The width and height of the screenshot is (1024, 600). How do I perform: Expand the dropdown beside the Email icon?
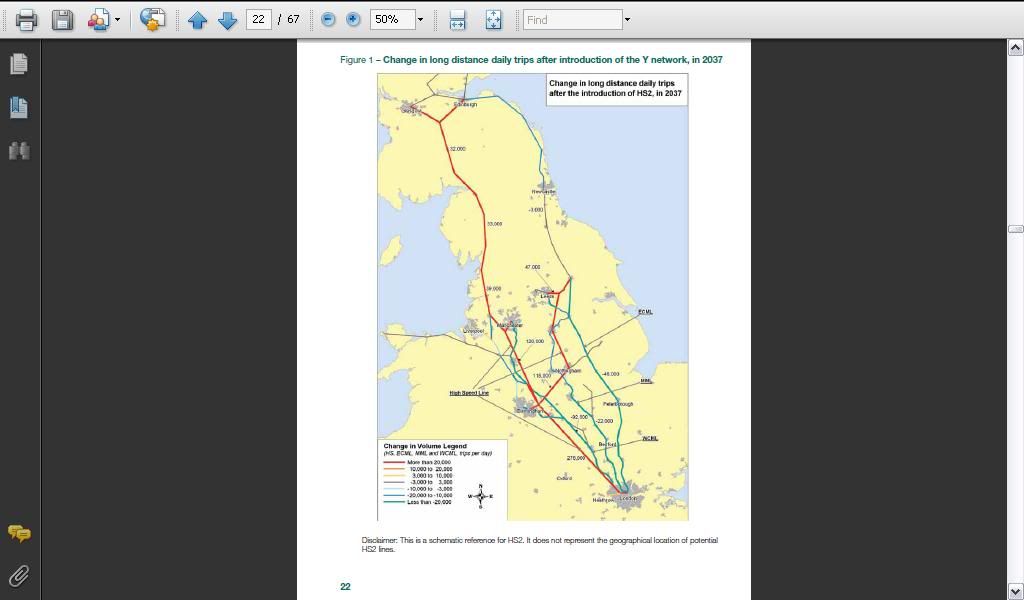pyautogui.click(x=116, y=19)
